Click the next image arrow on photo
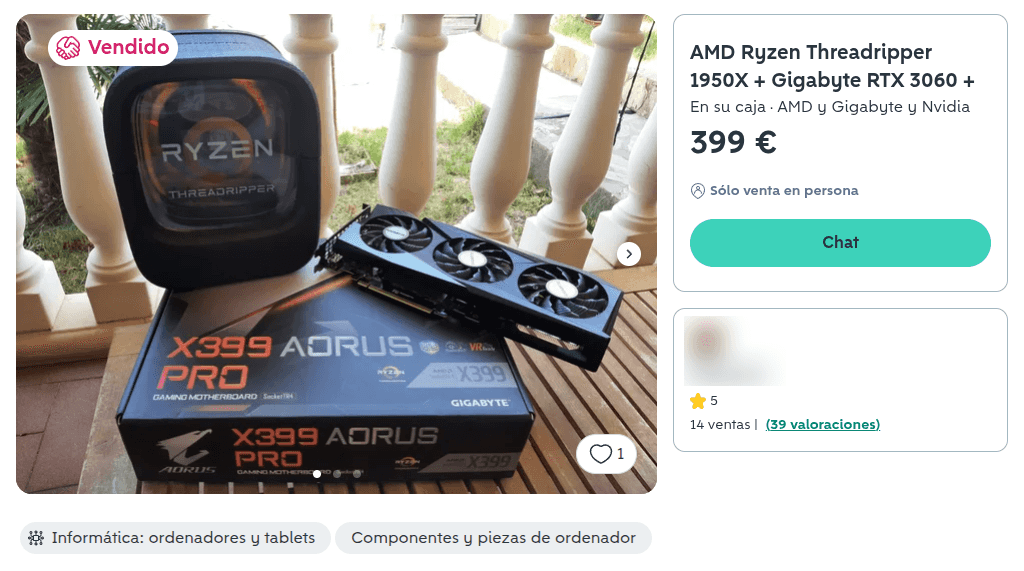The height and width of the screenshot is (571, 1024). [x=628, y=254]
